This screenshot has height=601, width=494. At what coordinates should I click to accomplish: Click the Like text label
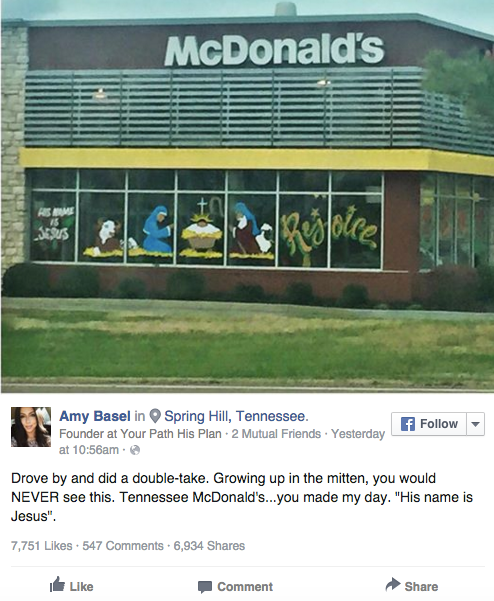click(x=82, y=586)
